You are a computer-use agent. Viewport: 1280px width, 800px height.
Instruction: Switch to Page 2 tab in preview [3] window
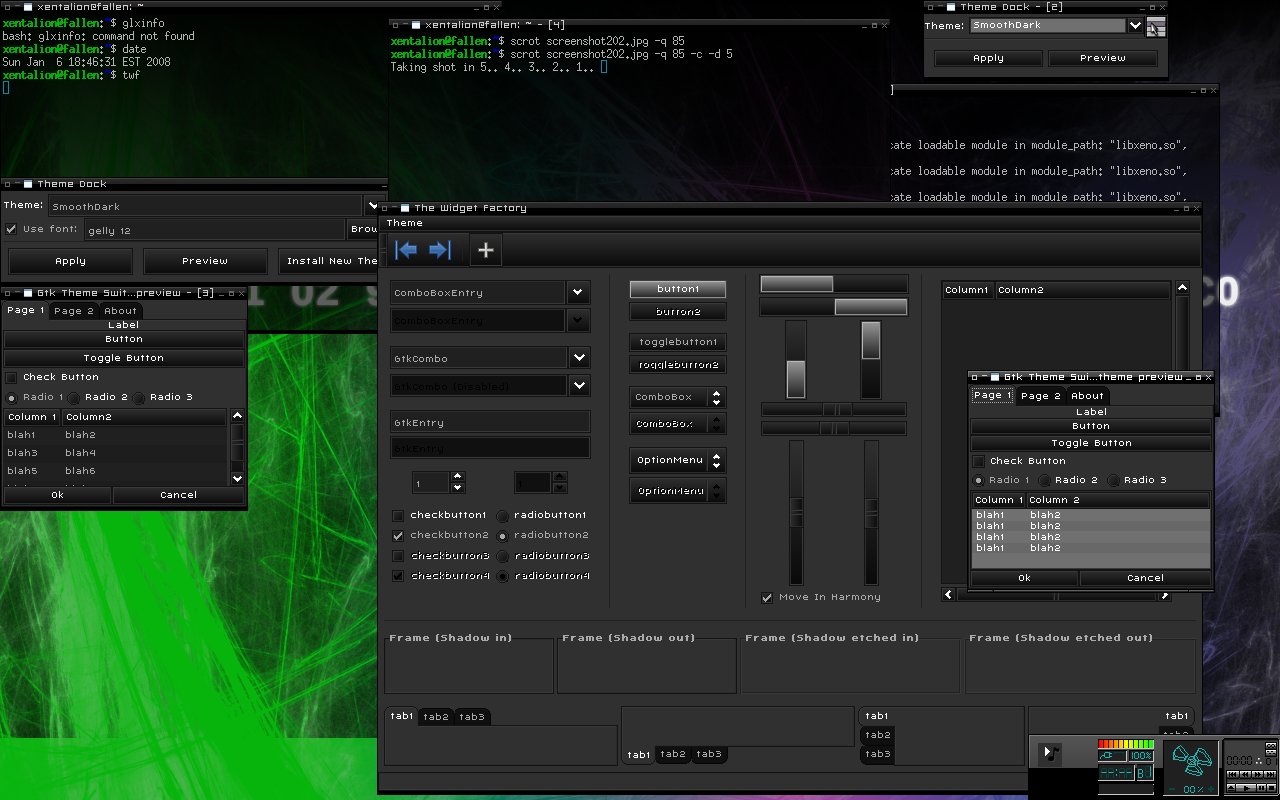pos(73,311)
